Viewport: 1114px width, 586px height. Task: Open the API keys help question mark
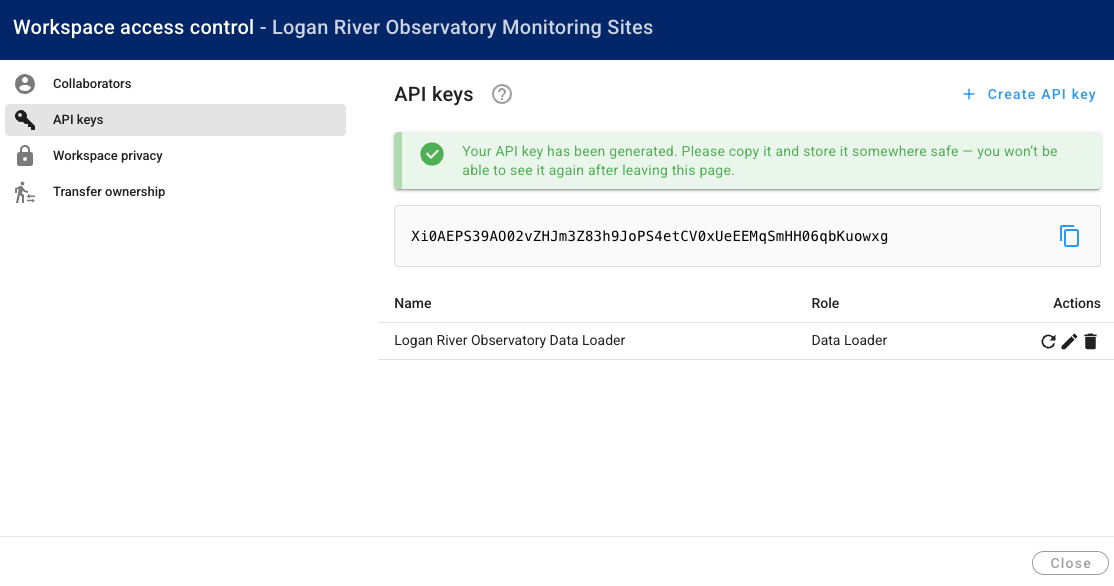[x=502, y=94]
